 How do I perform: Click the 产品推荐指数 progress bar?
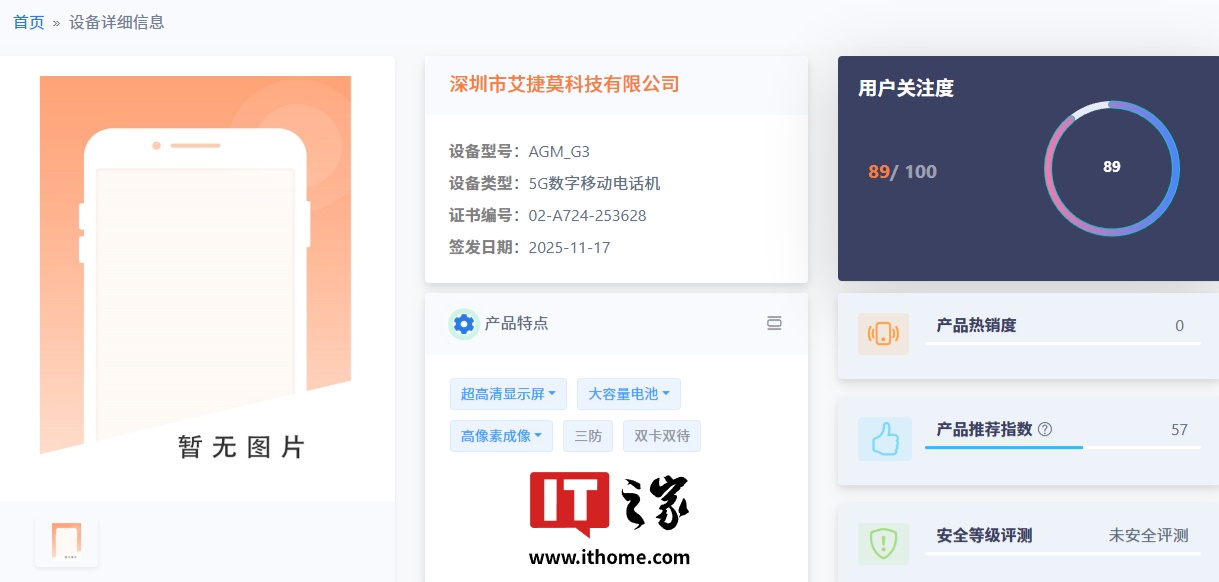(1062, 447)
